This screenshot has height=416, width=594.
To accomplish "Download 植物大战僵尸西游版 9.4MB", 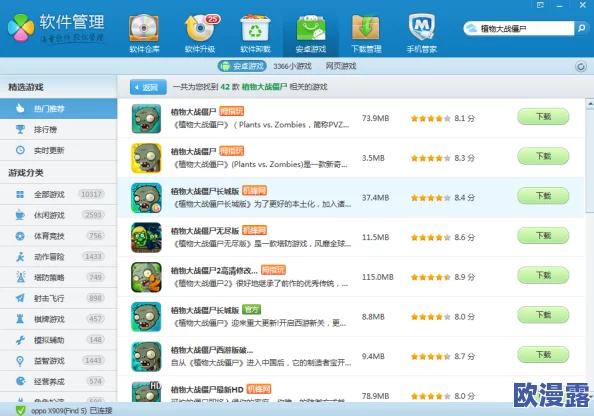I will (x=543, y=355).
